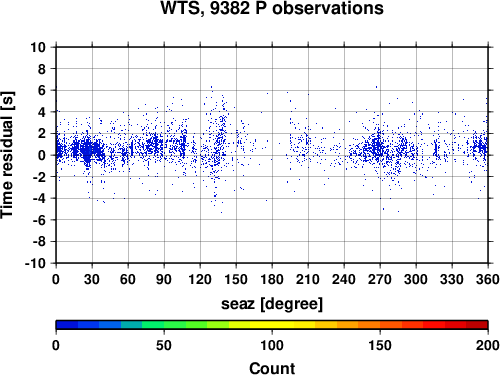This screenshot has width=500, height=375.
Task: Click the orange segment near 150 on colorbar
Action: coord(380,325)
